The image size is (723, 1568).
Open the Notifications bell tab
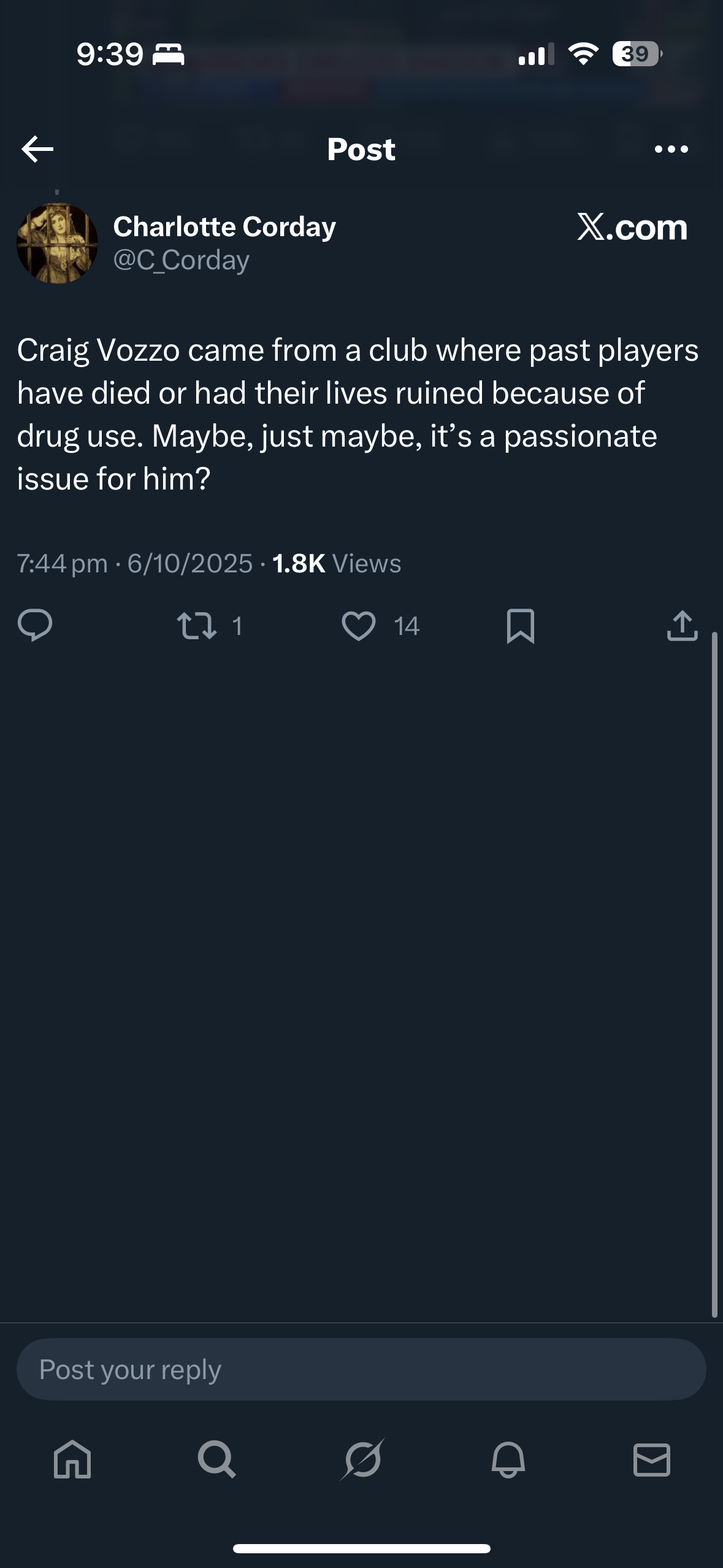coord(508,1459)
